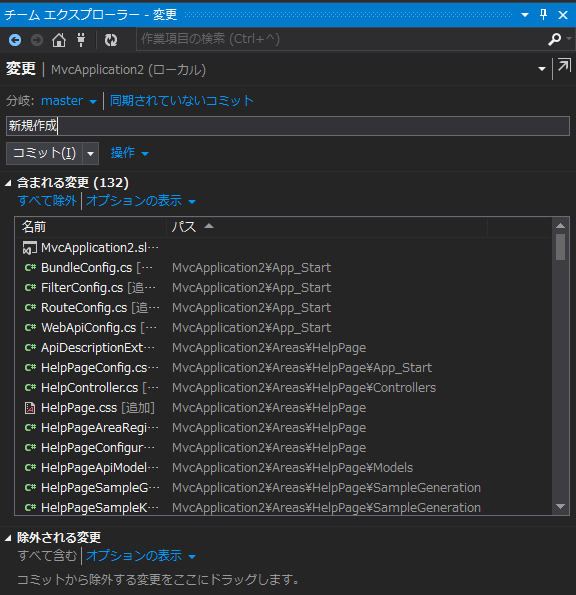Screen dimensions: 576x595
Task: Click the Forward navigation arrow icon
Action: (x=37, y=40)
